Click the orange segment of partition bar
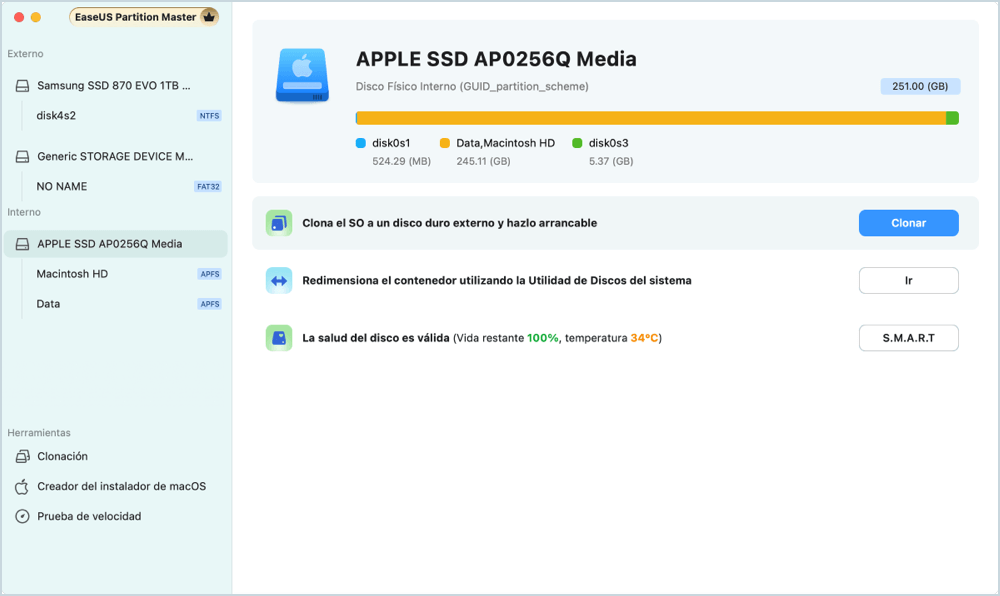Viewport: 1000px width, 596px height. (x=651, y=118)
